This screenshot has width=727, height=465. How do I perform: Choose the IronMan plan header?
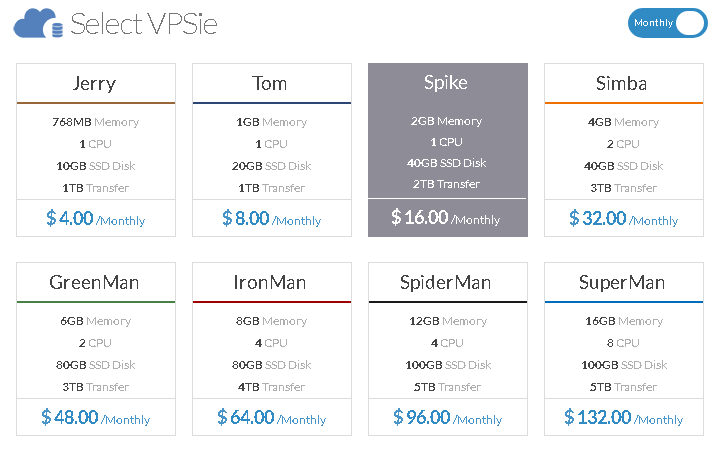point(272,282)
